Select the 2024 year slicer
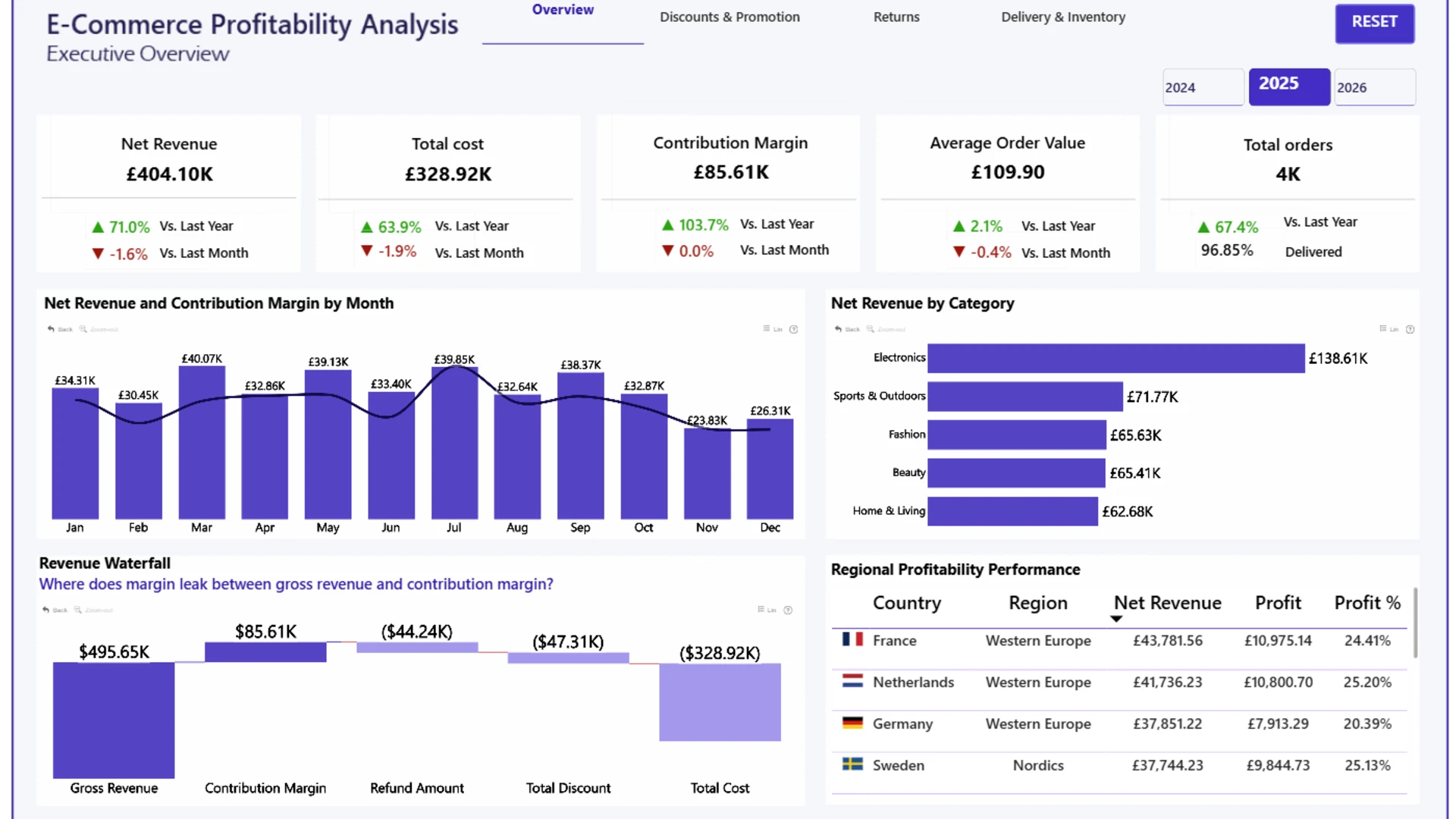The height and width of the screenshot is (819, 1456). click(x=1203, y=87)
